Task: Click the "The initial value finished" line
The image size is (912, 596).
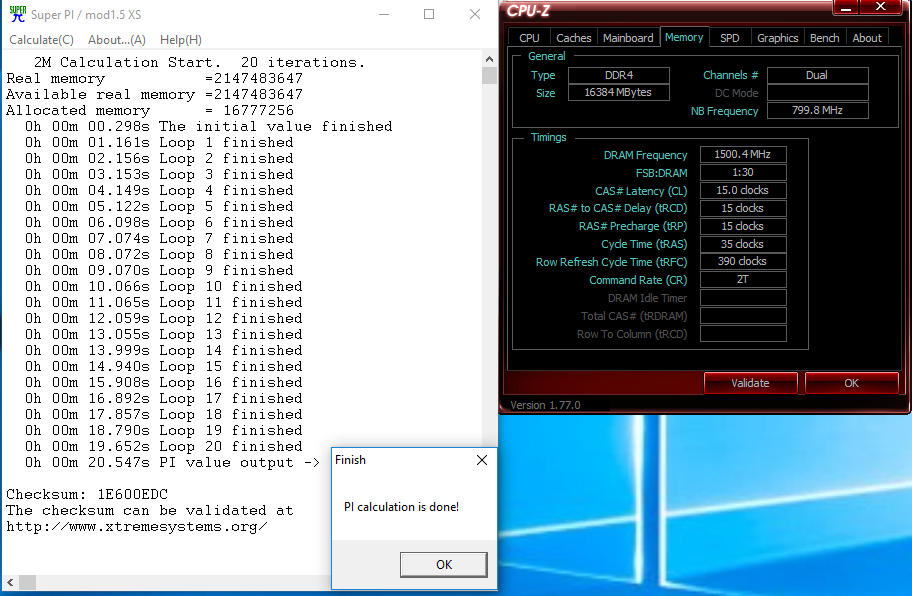Action: [x=209, y=126]
